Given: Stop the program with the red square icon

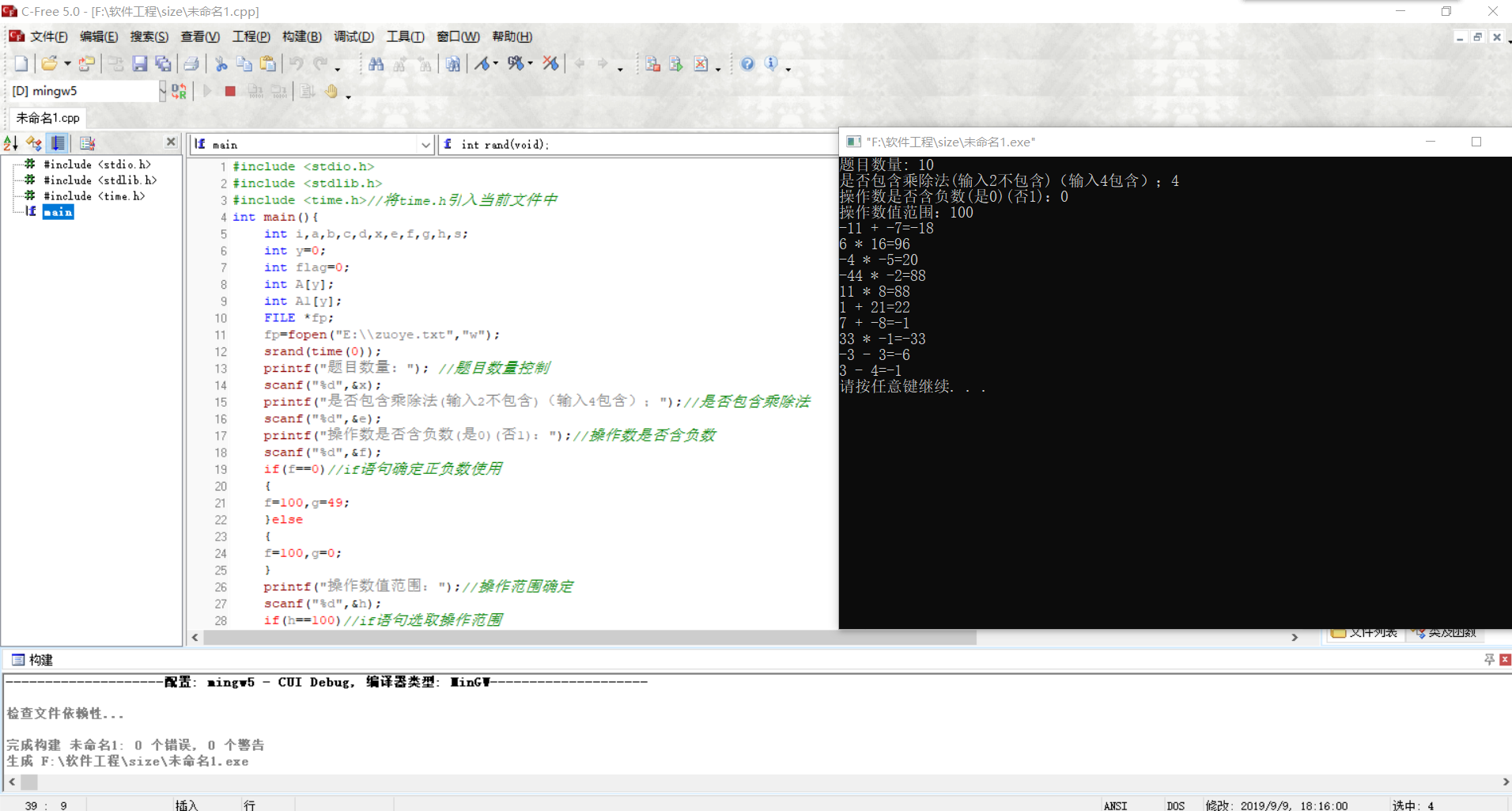Looking at the screenshot, I should [230, 92].
